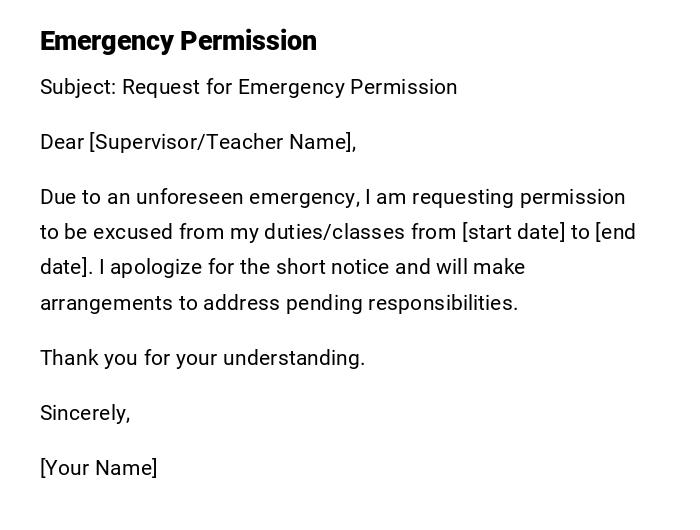
Task: Click the word "Dear" in the salutation
Action: point(61,142)
